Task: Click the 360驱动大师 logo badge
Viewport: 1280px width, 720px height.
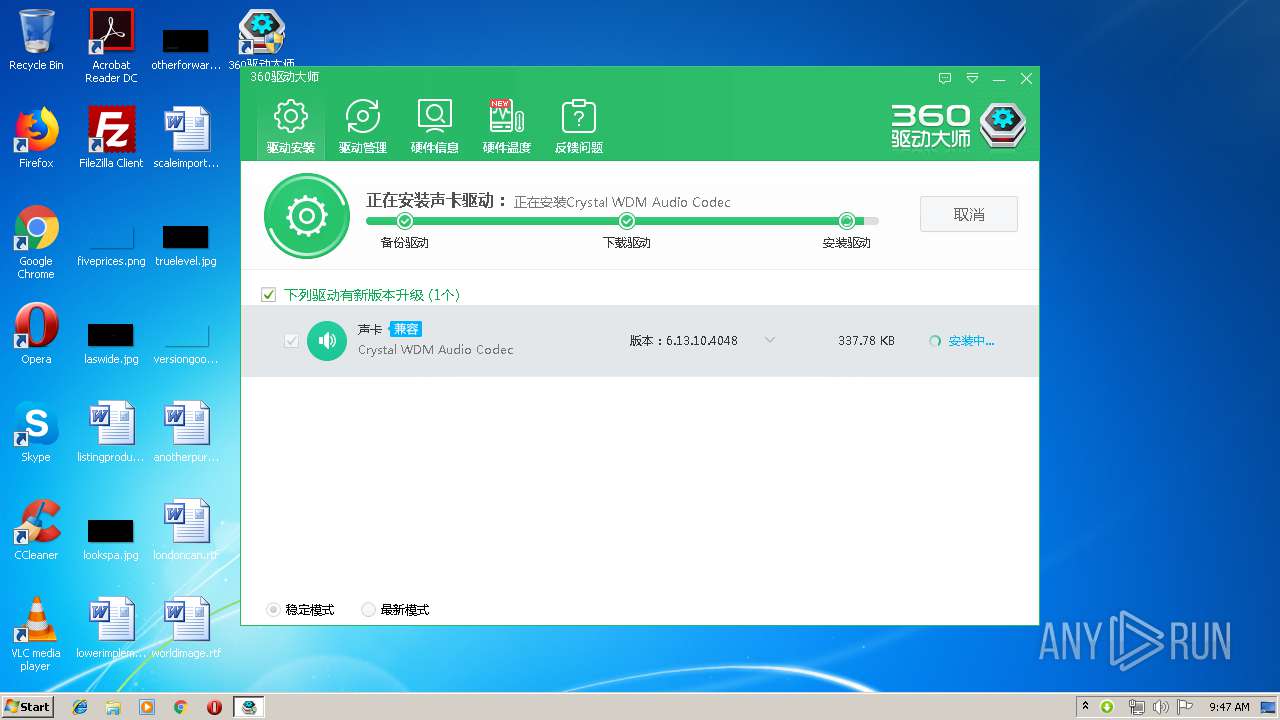Action: coord(1003,126)
